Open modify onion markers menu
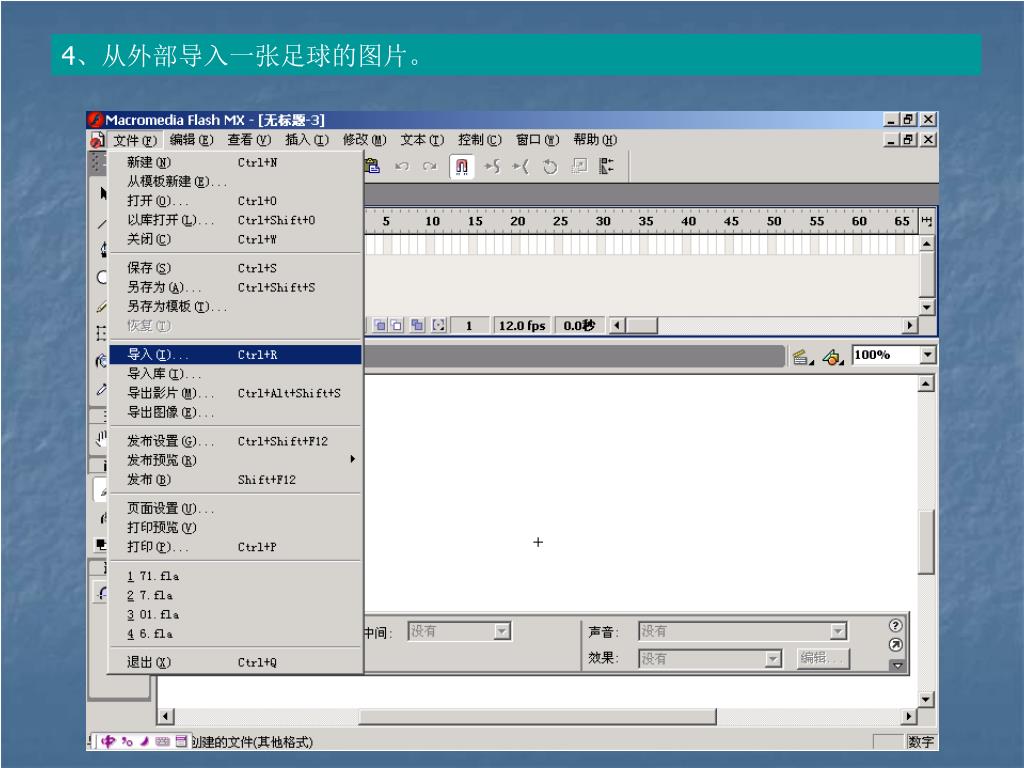 tap(439, 325)
